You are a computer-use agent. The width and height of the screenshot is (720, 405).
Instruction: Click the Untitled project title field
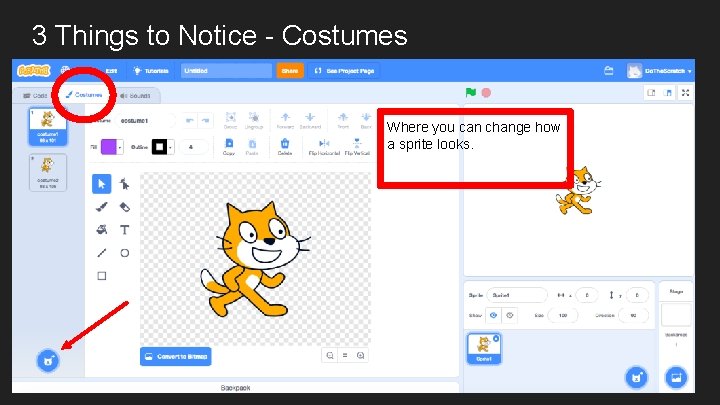[x=226, y=71]
